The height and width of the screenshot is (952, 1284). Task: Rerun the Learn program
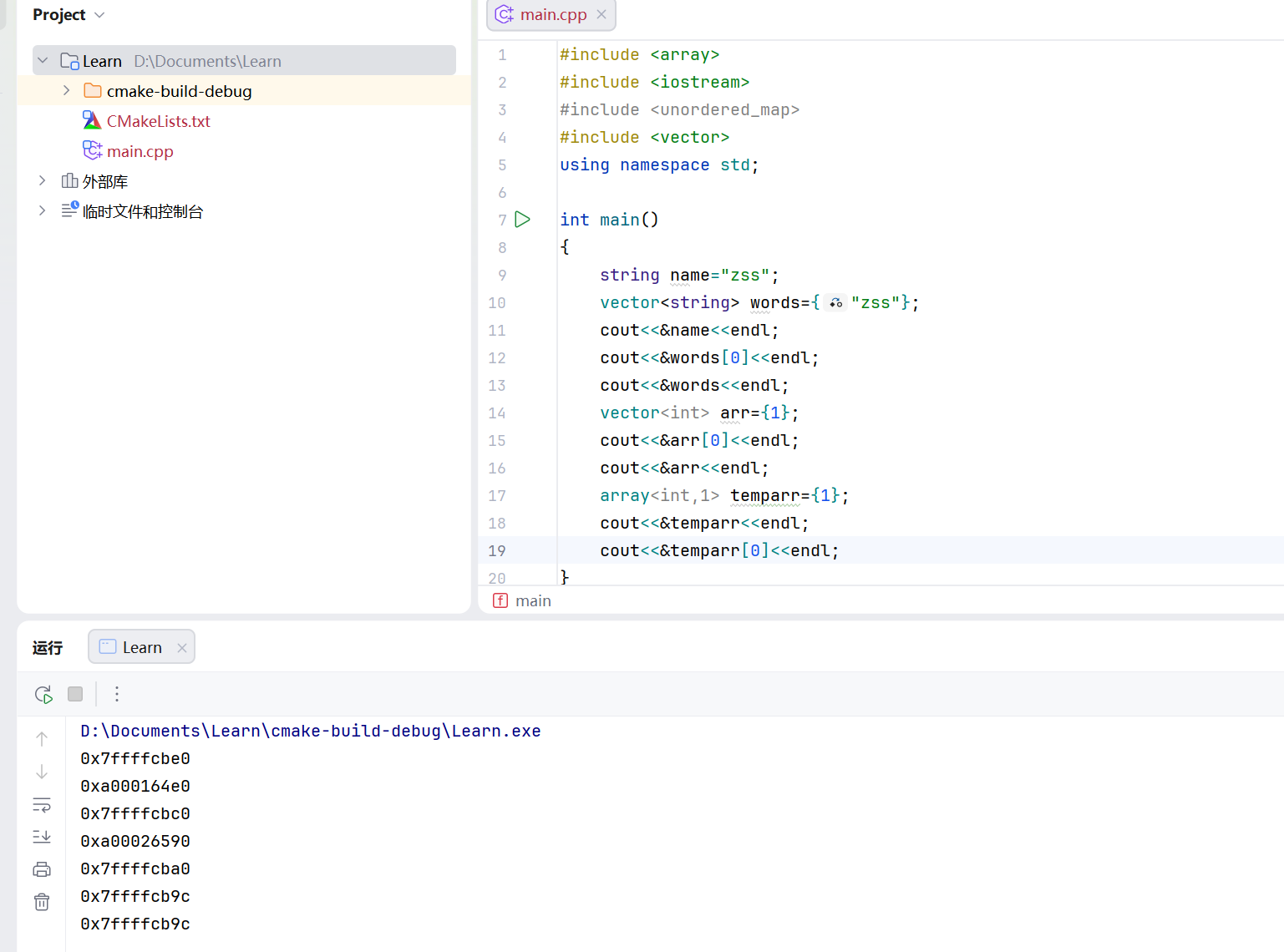[43, 694]
